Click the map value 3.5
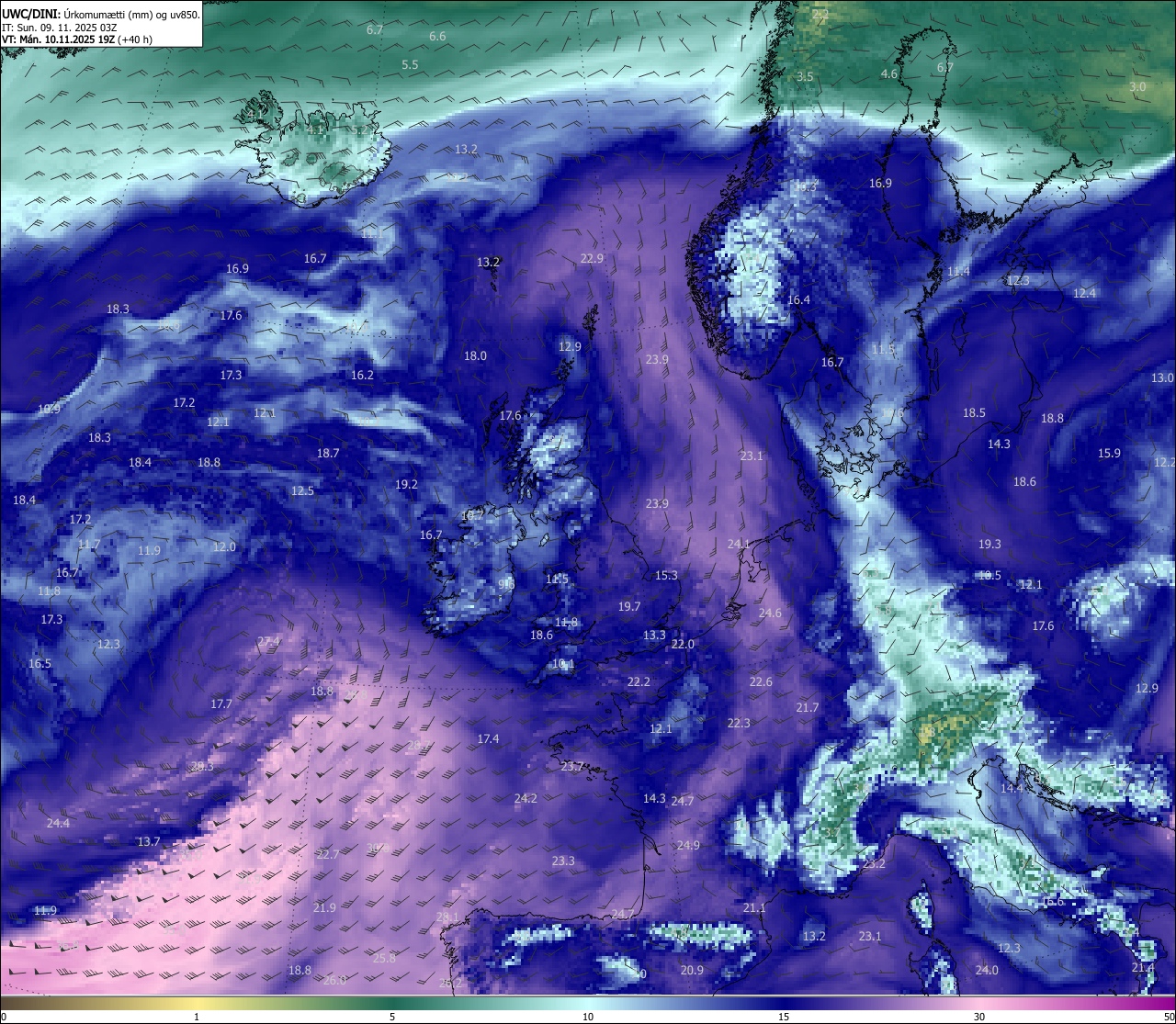 (805, 76)
